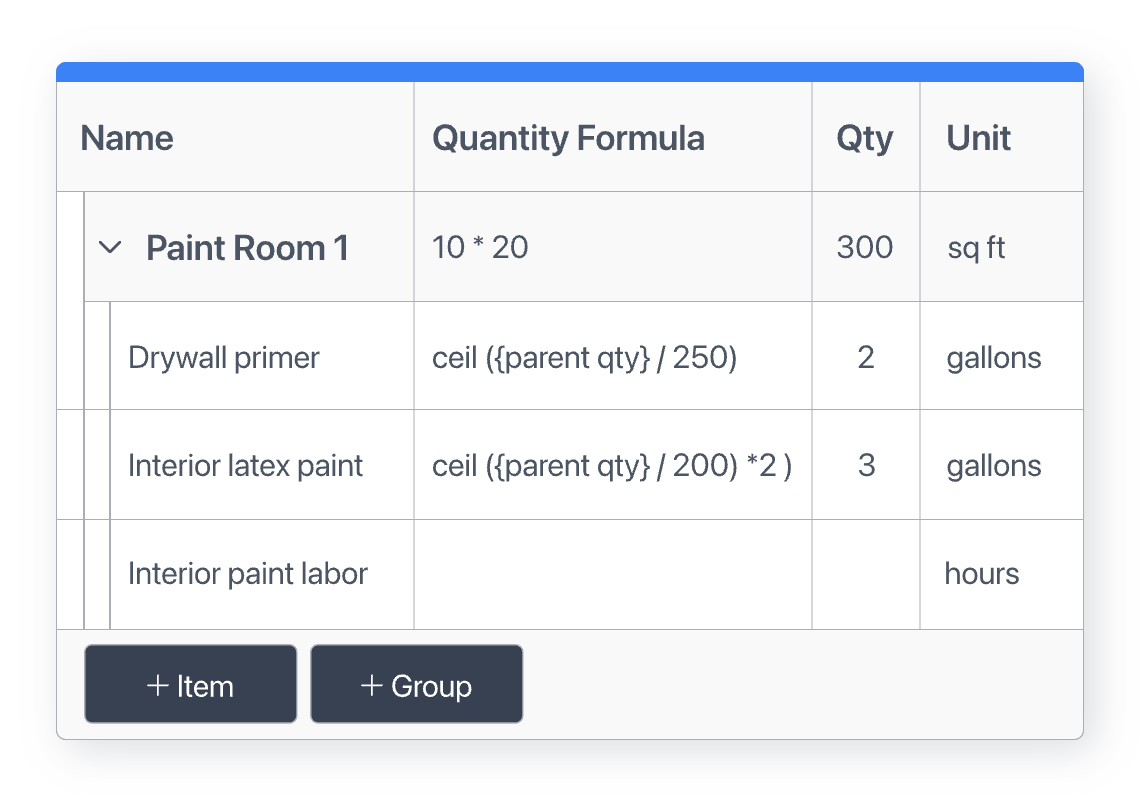Click the Qty column header
The image size is (1140, 802).
(x=865, y=138)
